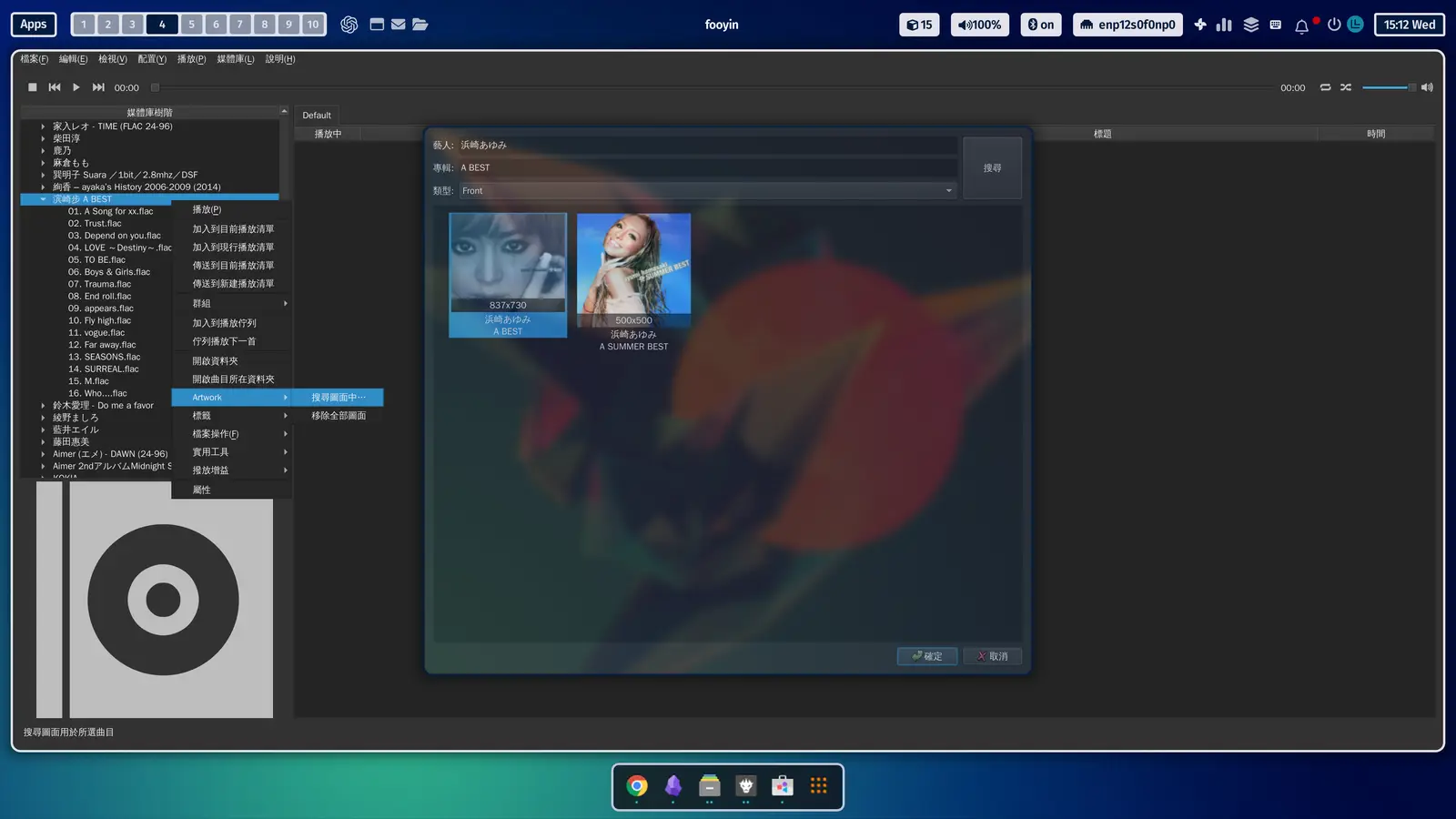Open the 群組 submenu

232,304
